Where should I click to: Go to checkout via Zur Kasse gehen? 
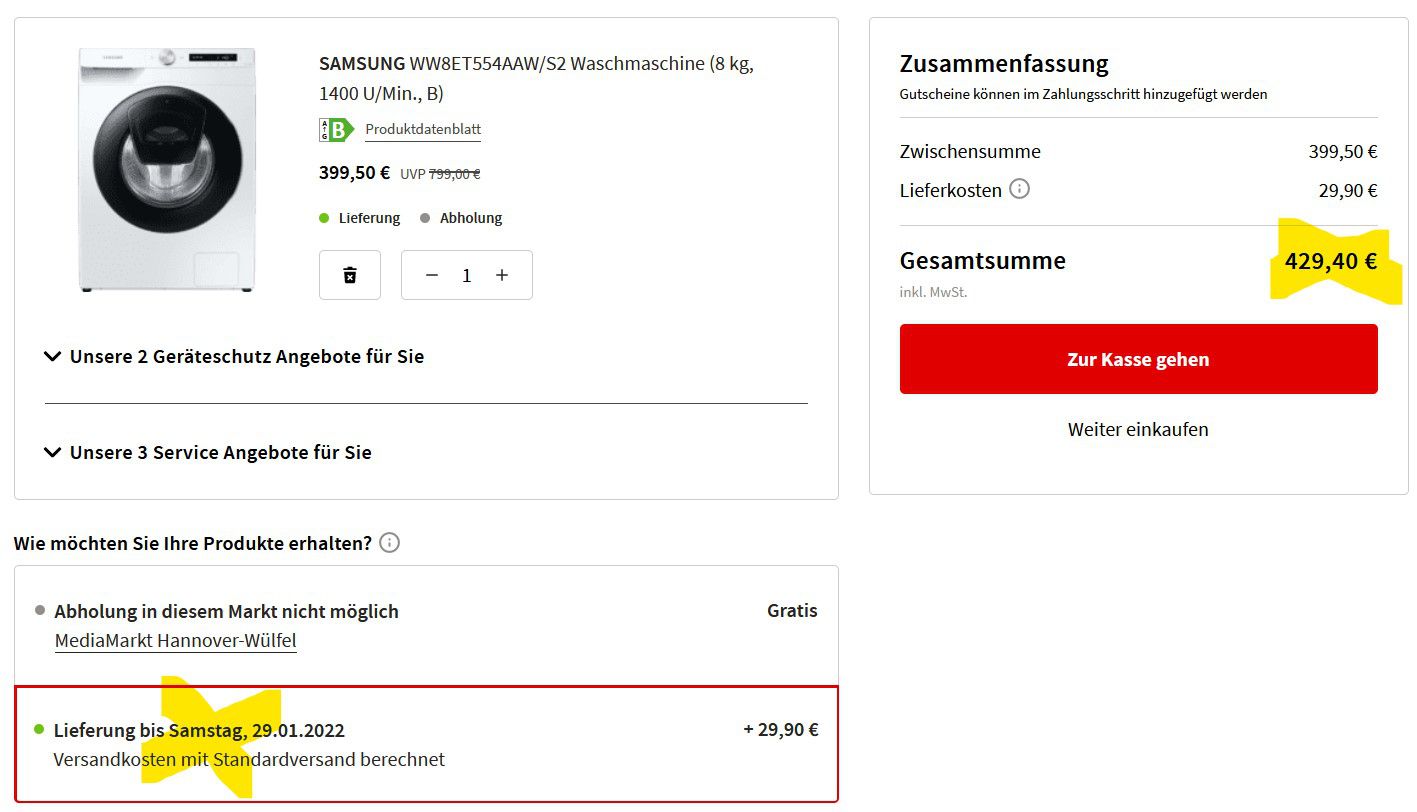pyautogui.click(x=1138, y=359)
